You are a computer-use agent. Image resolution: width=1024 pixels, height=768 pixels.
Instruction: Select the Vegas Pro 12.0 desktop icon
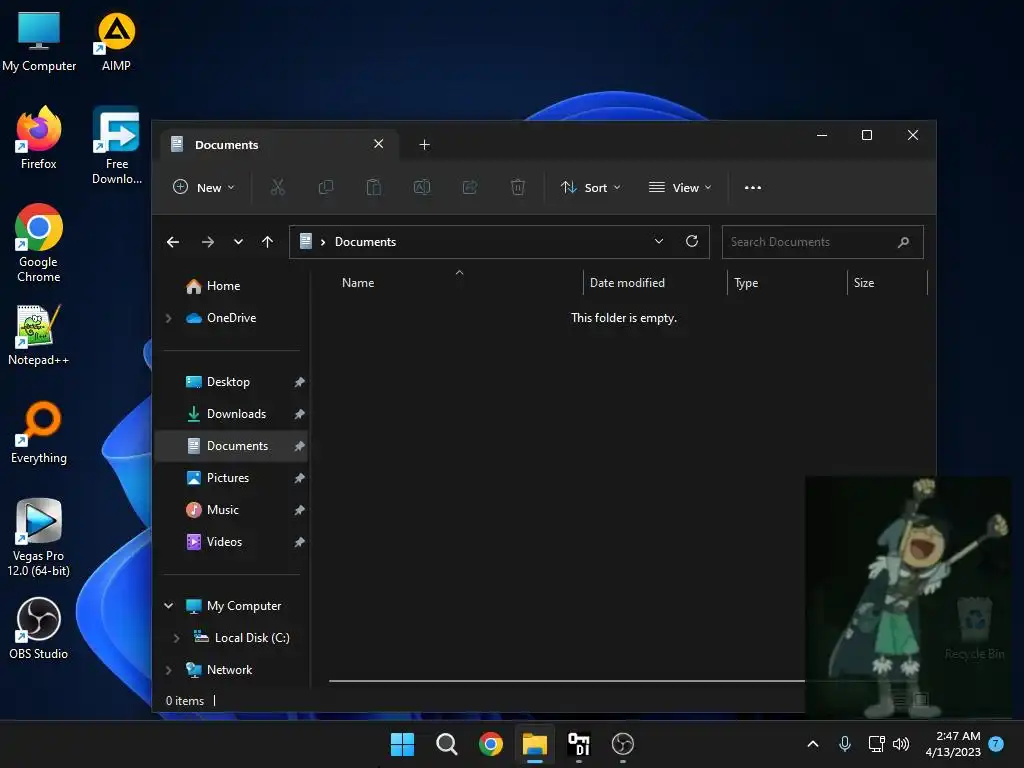coord(39,537)
